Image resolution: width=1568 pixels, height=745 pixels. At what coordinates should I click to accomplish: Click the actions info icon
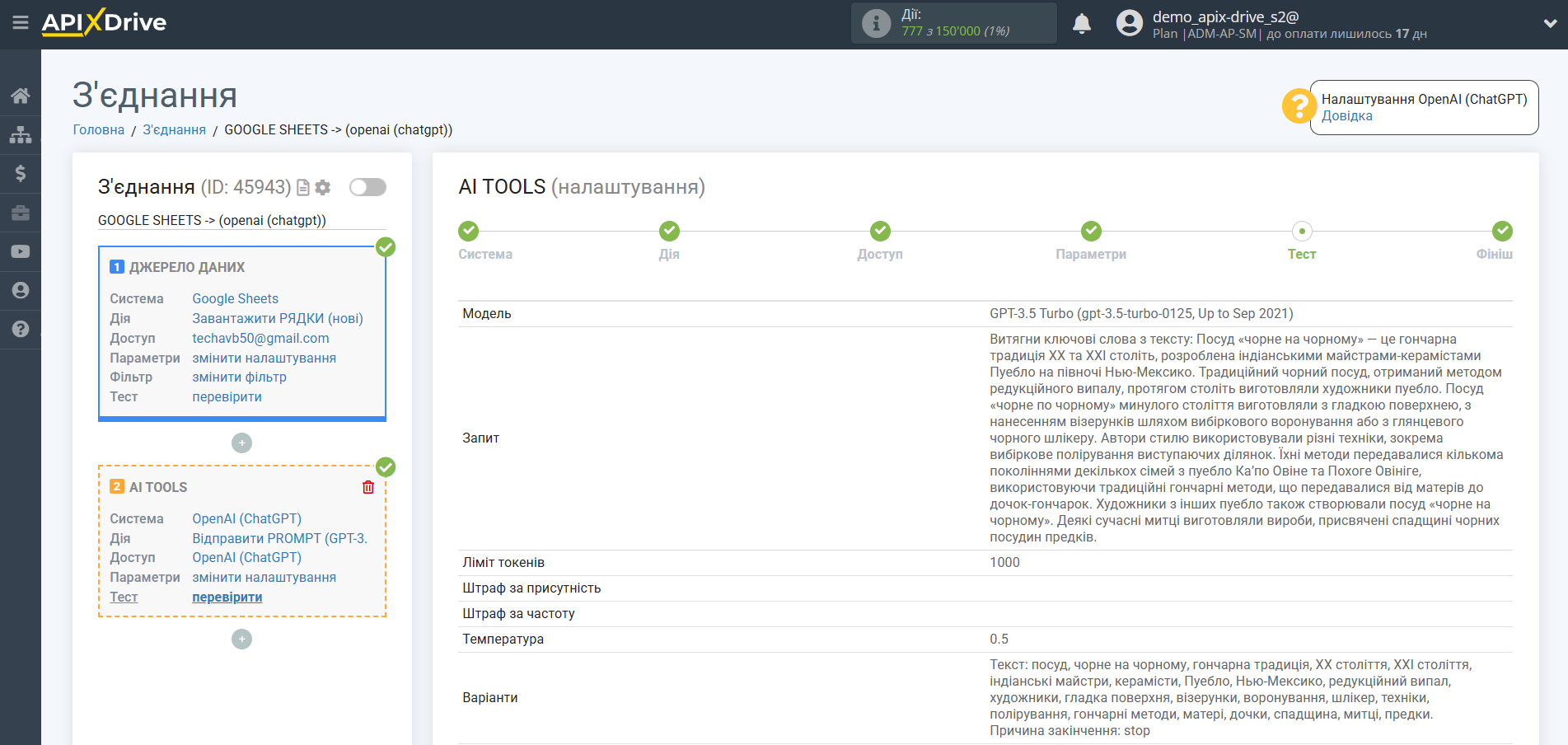tap(876, 23)
